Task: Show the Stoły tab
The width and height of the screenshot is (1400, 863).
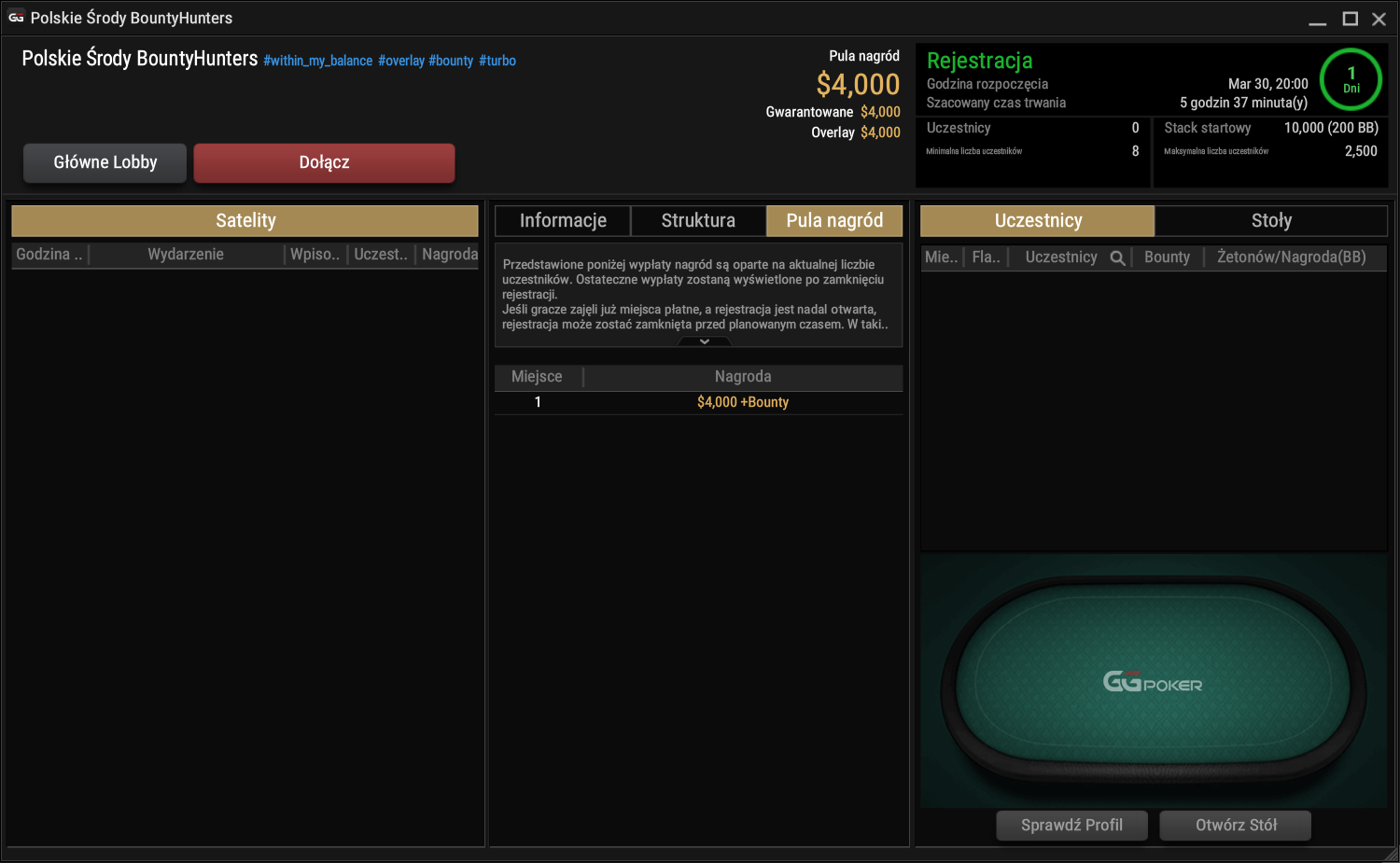Action: point(1271,221)
